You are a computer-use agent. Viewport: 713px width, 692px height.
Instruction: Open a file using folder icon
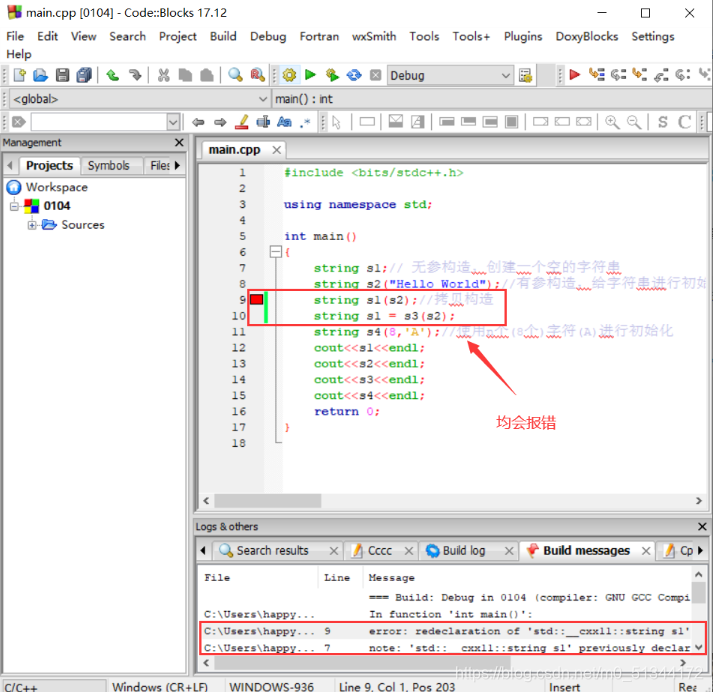(40, 75)
